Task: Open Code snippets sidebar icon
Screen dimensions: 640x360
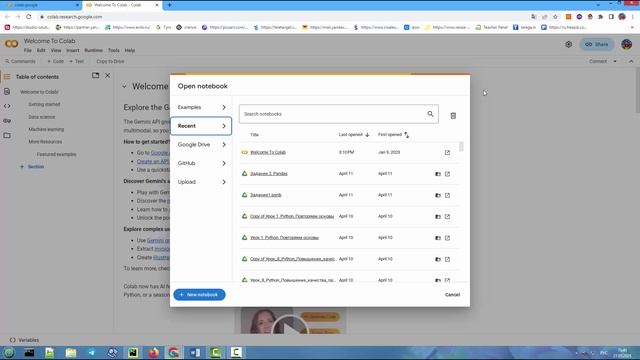Action: (x=7, y=106)
